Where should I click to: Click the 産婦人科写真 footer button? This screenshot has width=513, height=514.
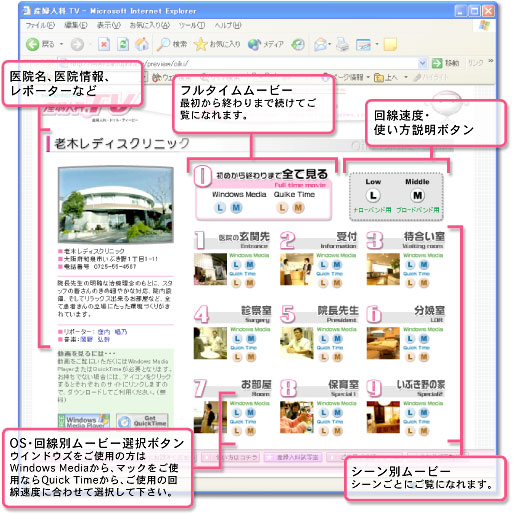(293, 457)
